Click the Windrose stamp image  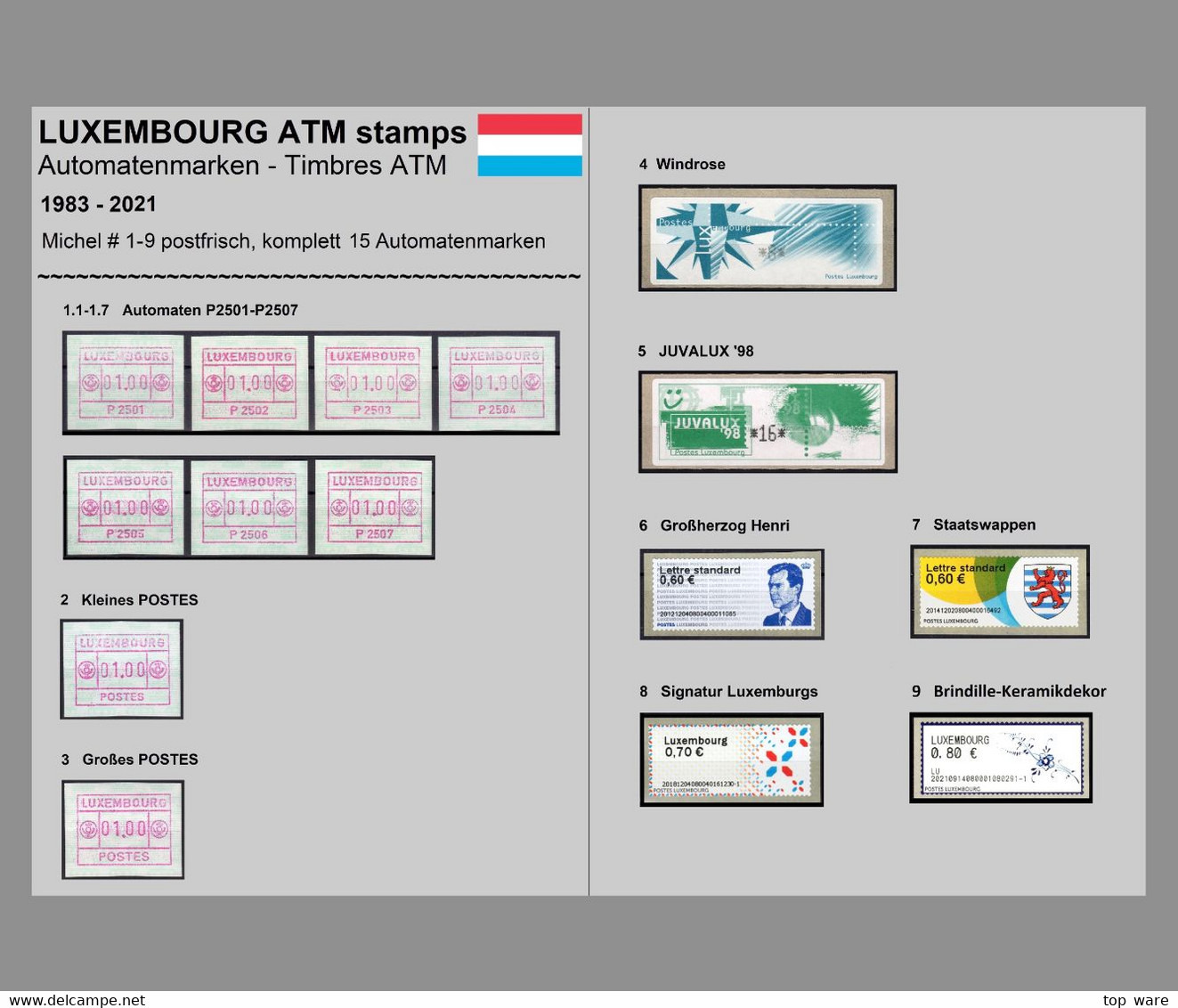tap(768, 238)
